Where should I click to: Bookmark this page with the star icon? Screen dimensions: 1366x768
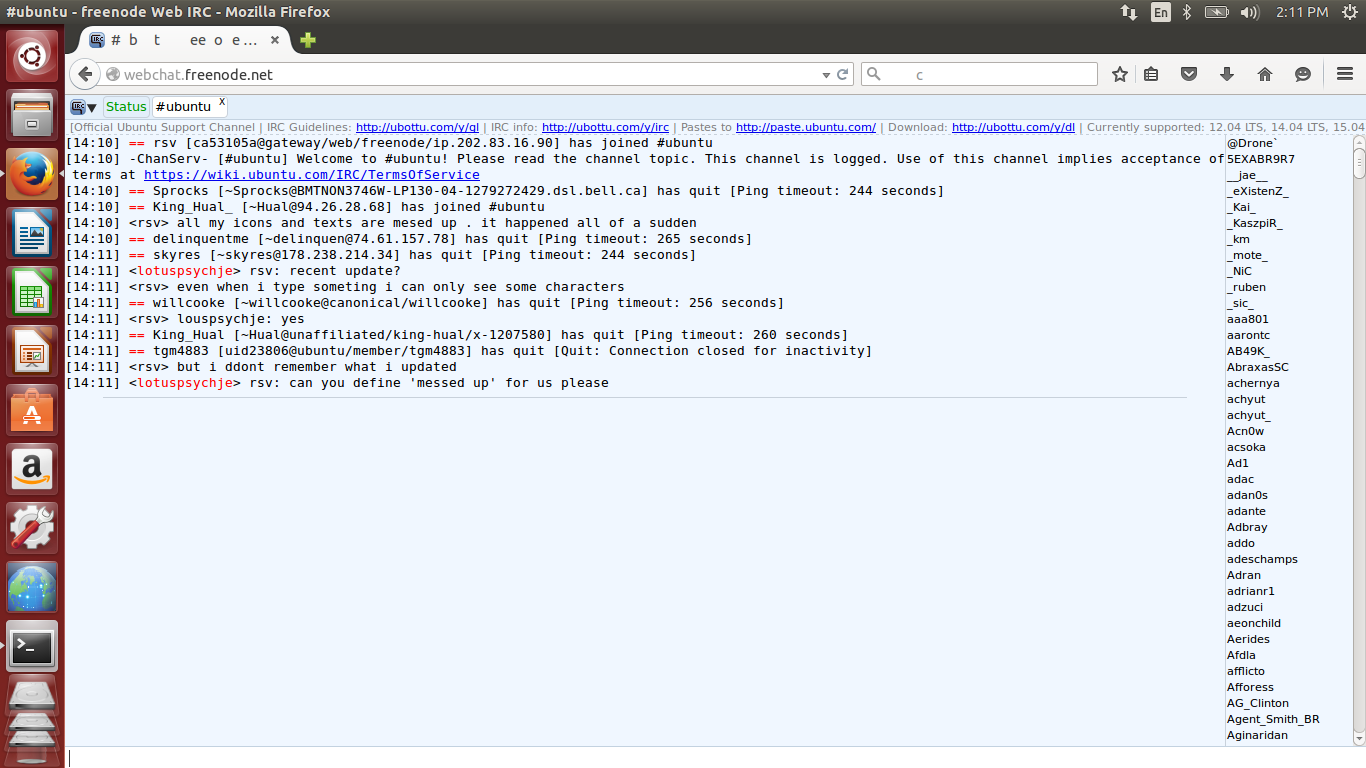(1120, 74)
